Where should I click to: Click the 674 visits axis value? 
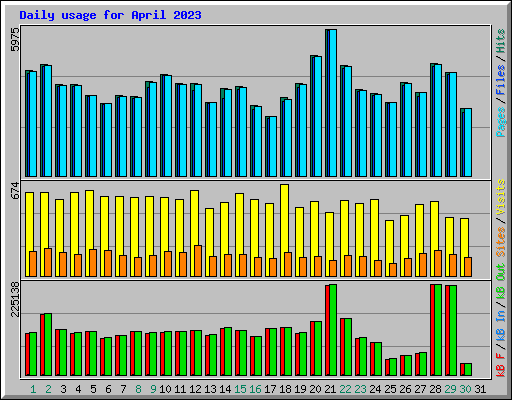[15, 191]
